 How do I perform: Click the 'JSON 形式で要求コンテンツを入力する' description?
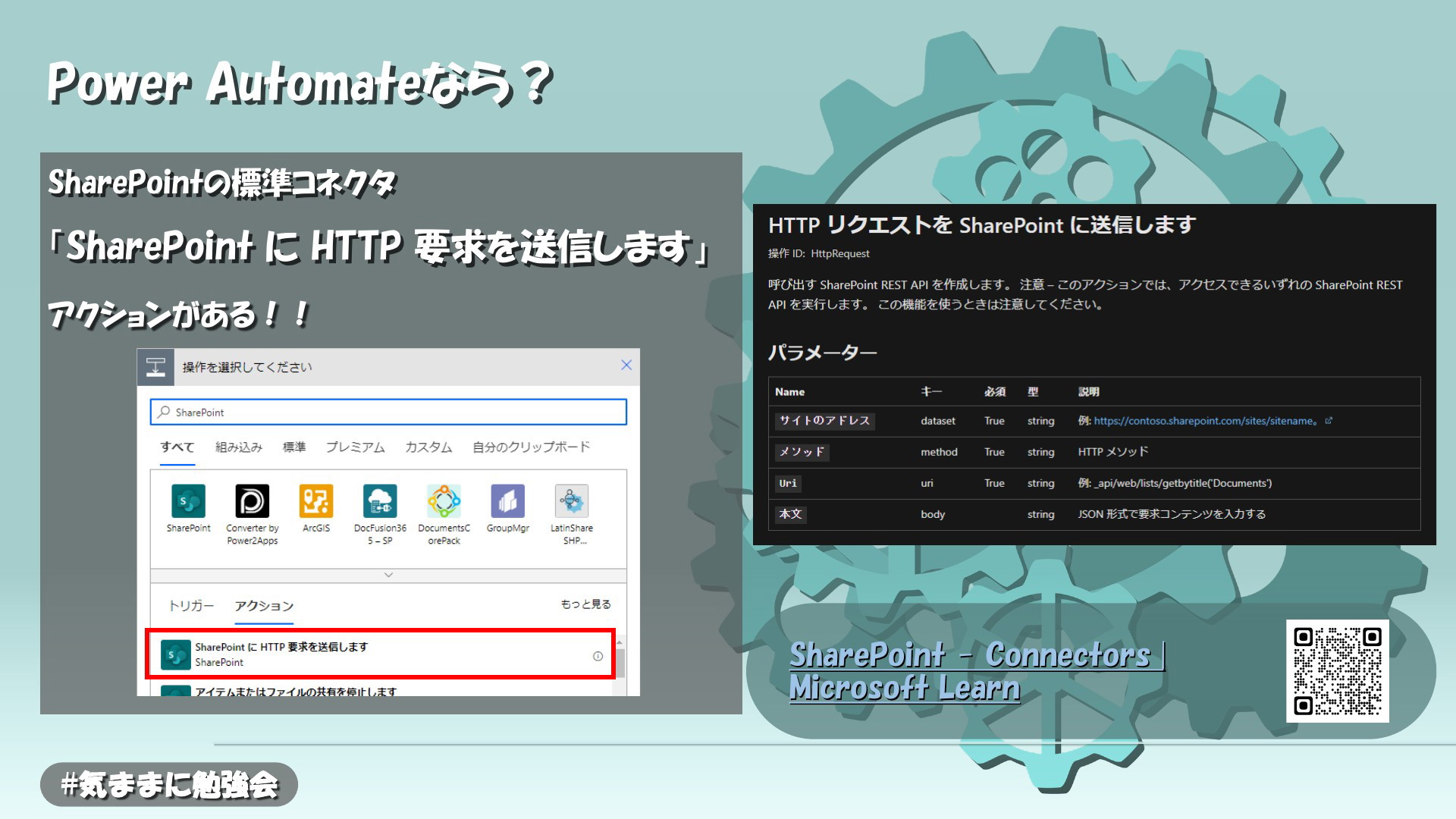tap(1172, 514)
